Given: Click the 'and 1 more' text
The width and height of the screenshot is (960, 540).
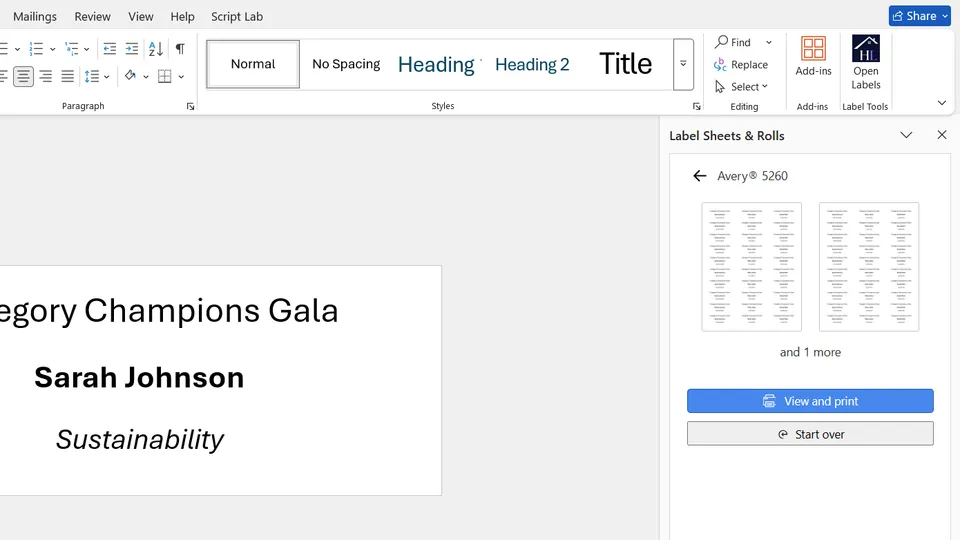Looking at the screenshot, I should tap(810, 353).
